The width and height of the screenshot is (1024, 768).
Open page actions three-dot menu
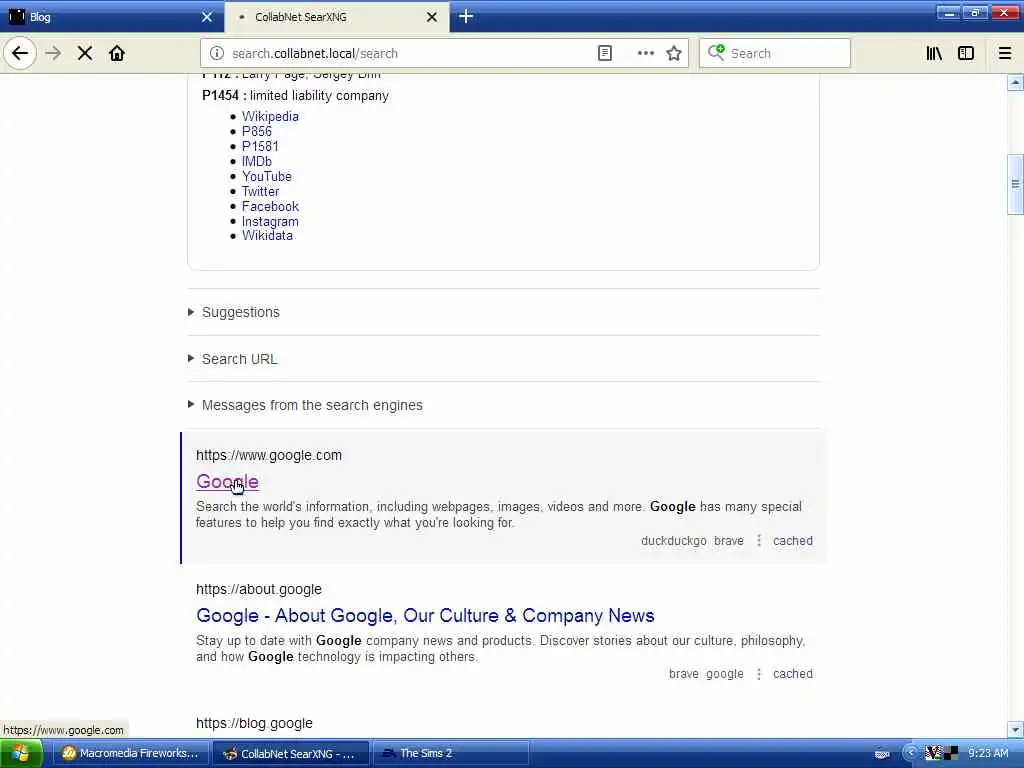645,53
